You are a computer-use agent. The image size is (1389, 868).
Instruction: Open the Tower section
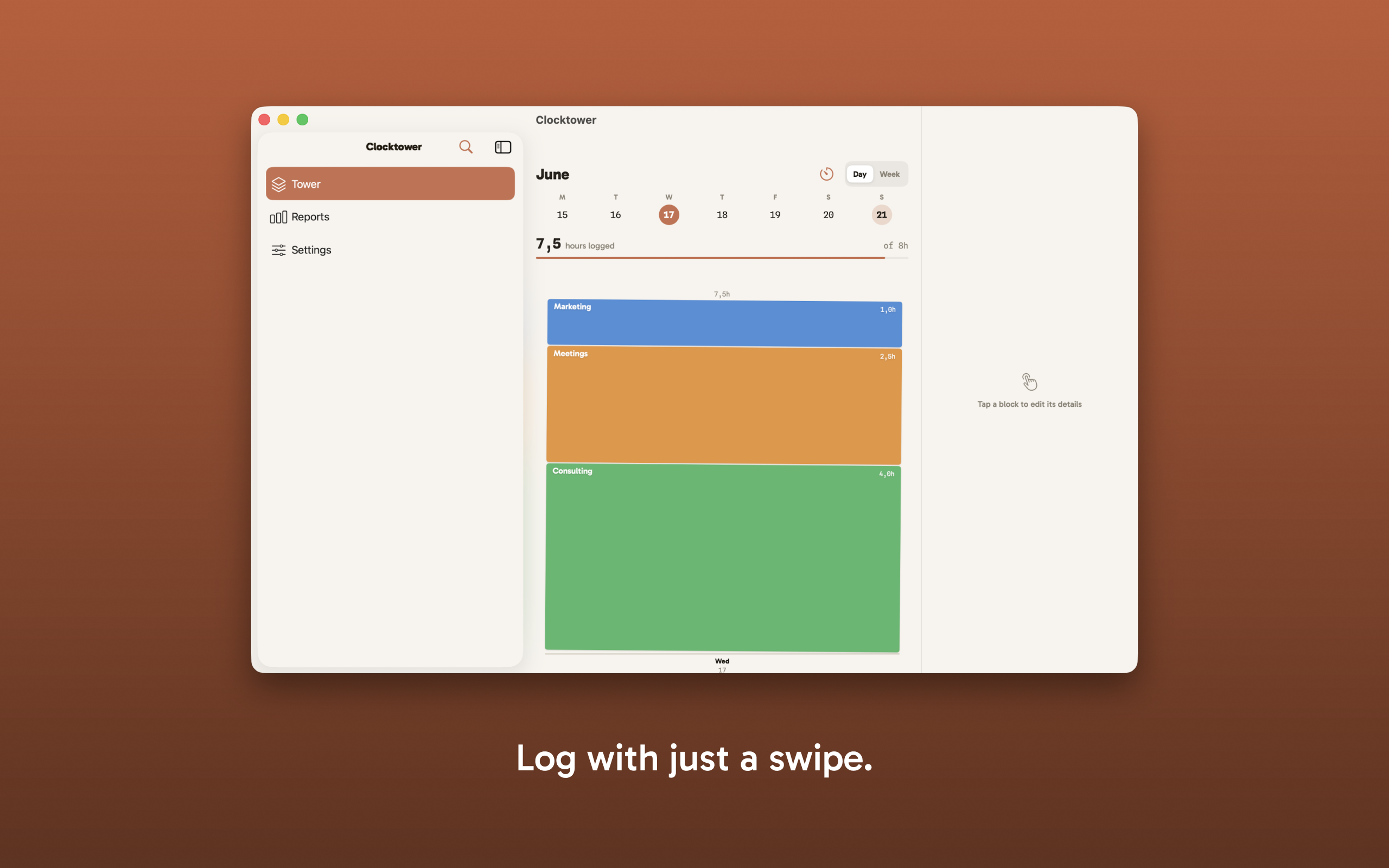tap(390, 184)
